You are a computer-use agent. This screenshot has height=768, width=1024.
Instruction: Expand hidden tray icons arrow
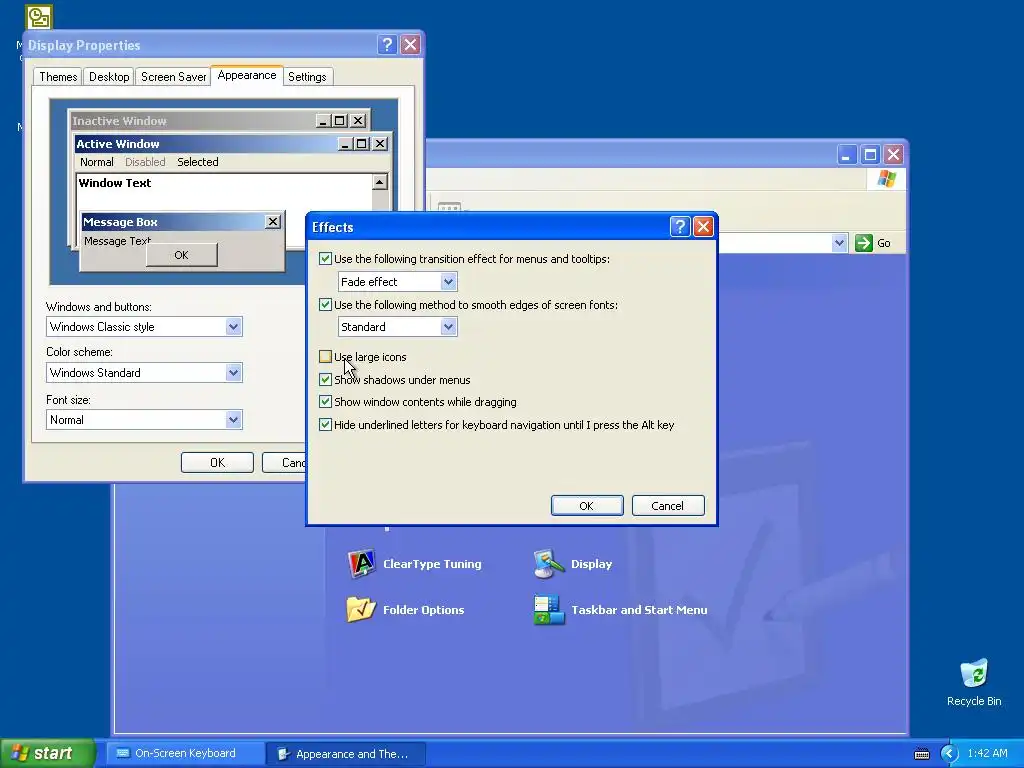tap(949, 754)
